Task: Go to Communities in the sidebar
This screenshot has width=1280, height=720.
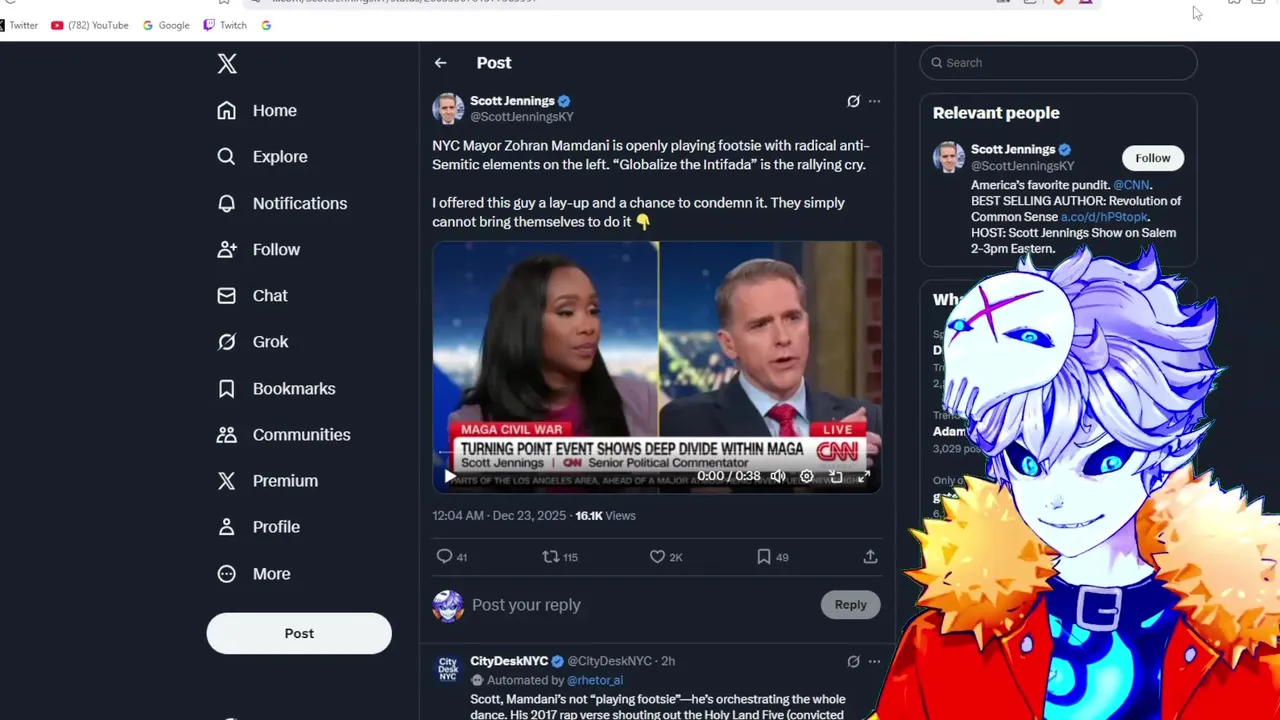Action: pos(283,434)
